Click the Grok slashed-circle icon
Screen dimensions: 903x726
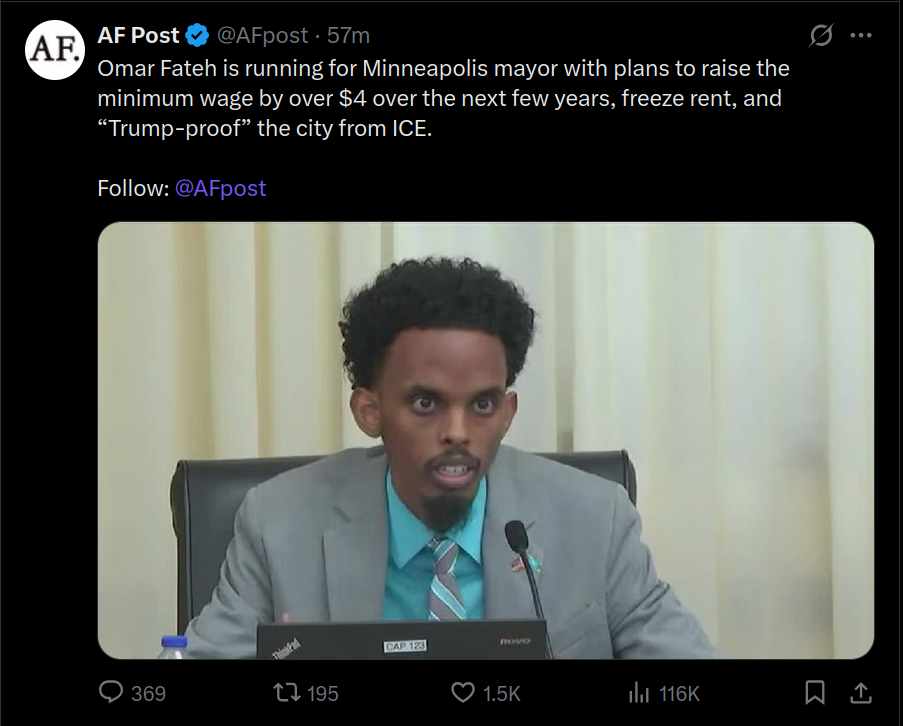tap(820, 36)
